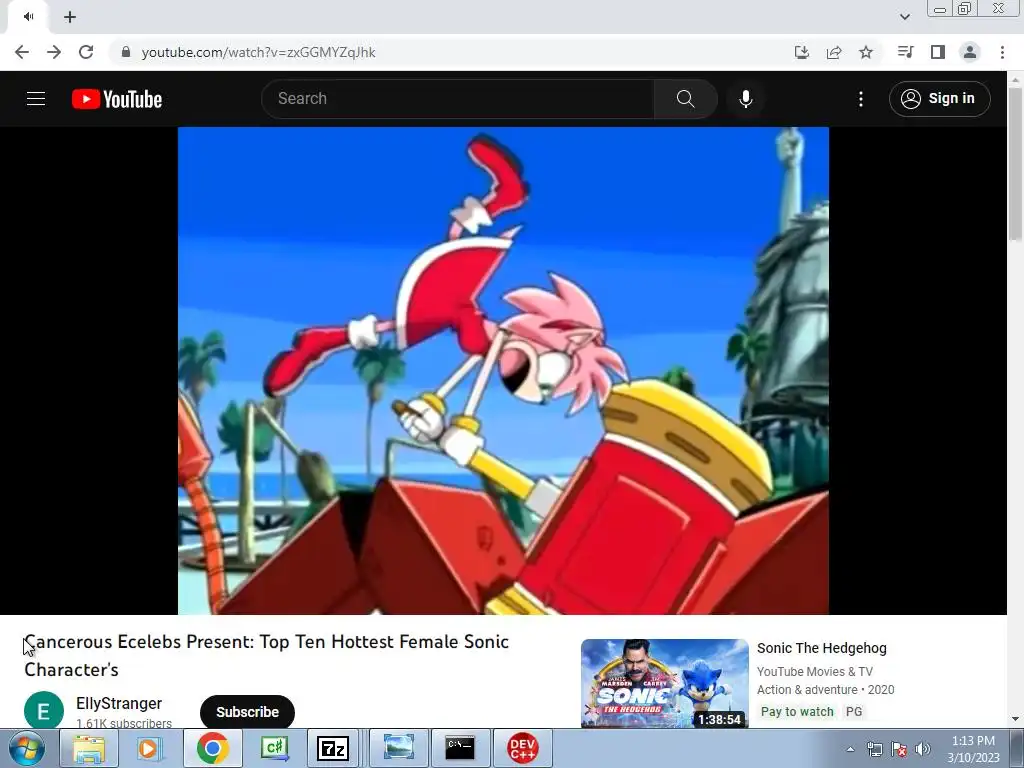This screenshot has height=768, width=1024.
Task: Click the scrollbar down arrow
Action: [x=1015, y=719]
